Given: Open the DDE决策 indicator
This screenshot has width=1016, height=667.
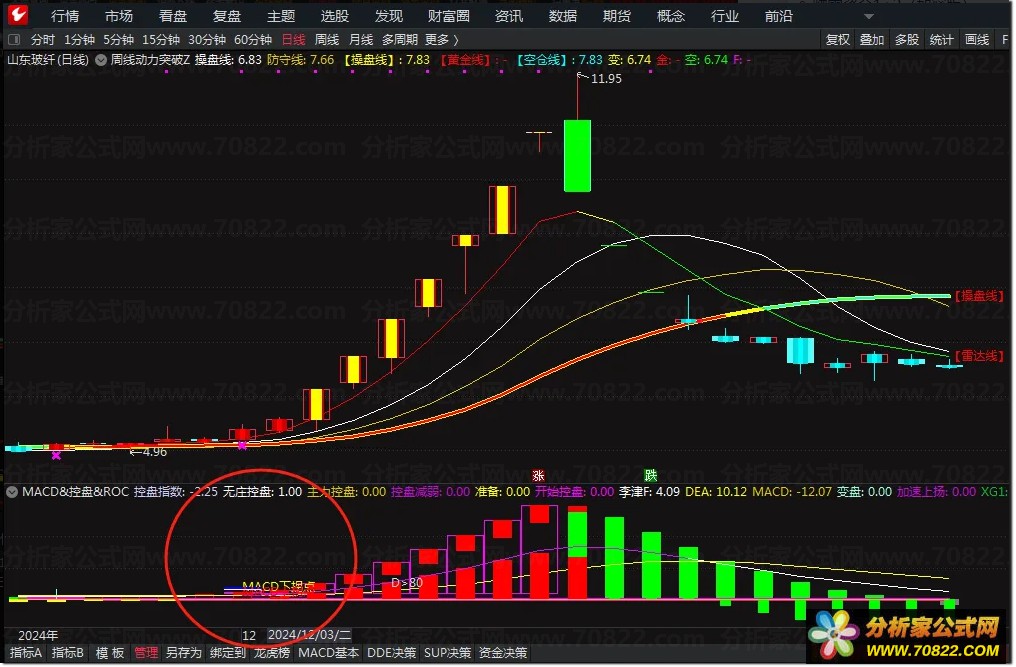Looking at the screenshot, I should pos(391,653).
